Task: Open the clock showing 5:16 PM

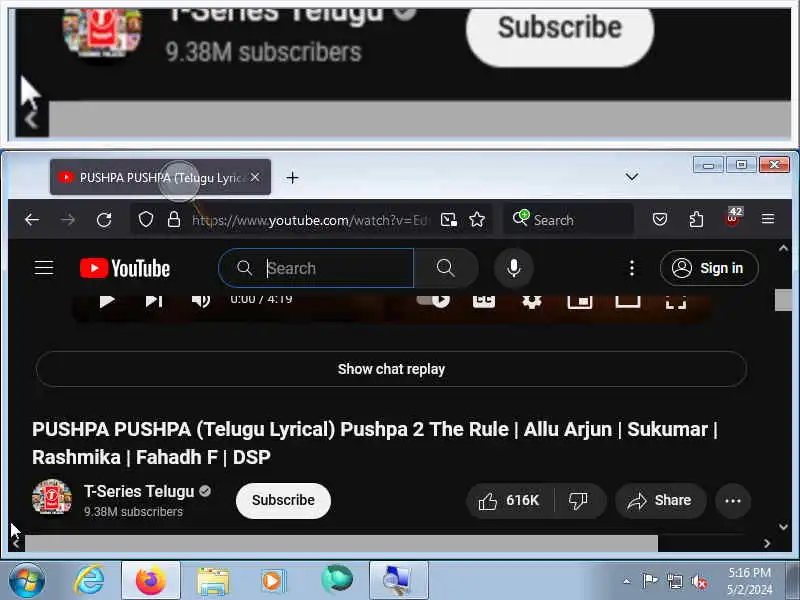Action: pyautogui.click(x=749, y=581)
